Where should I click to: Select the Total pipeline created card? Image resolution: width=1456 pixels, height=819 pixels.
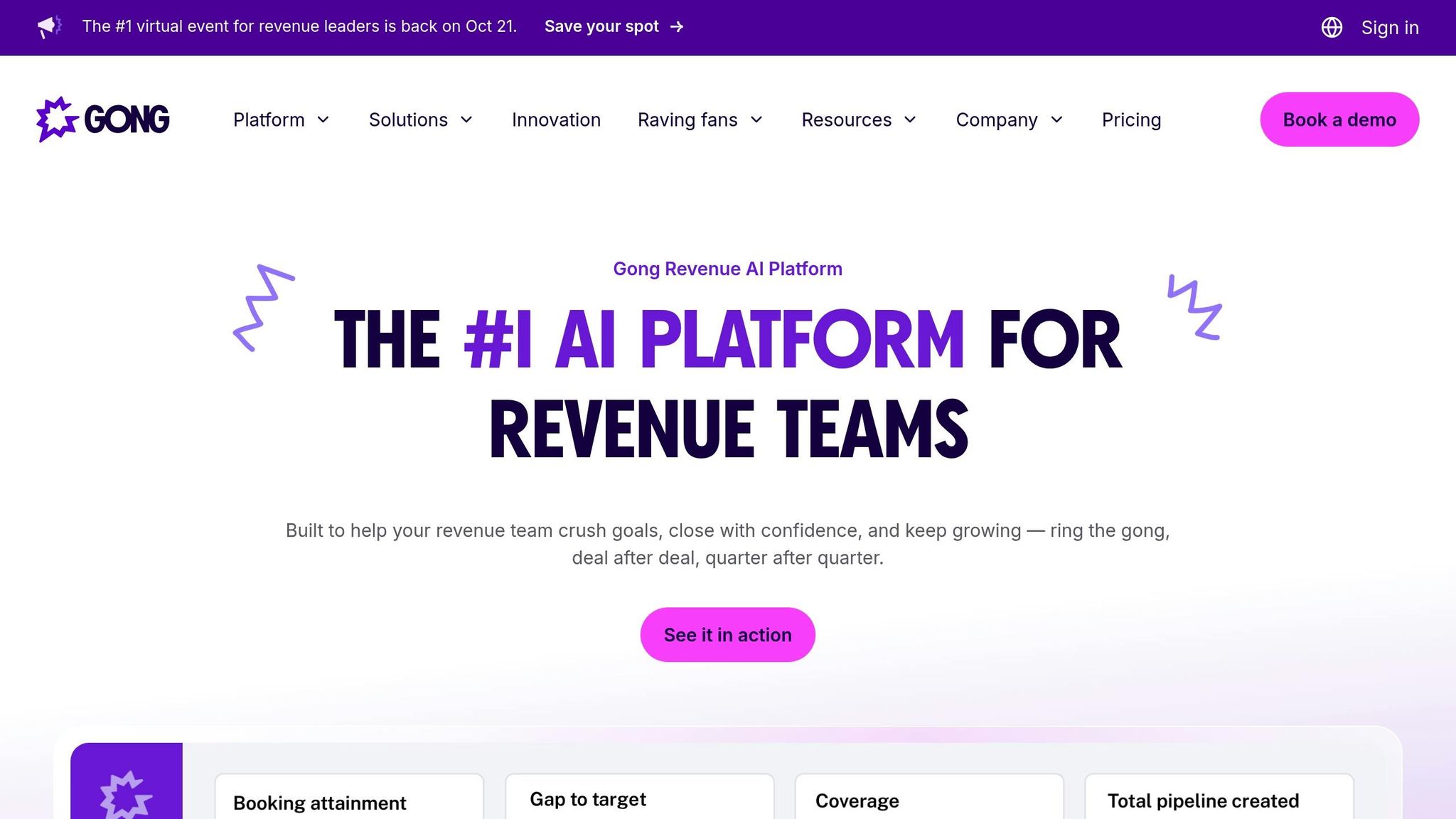click(x=1219, y=801)
